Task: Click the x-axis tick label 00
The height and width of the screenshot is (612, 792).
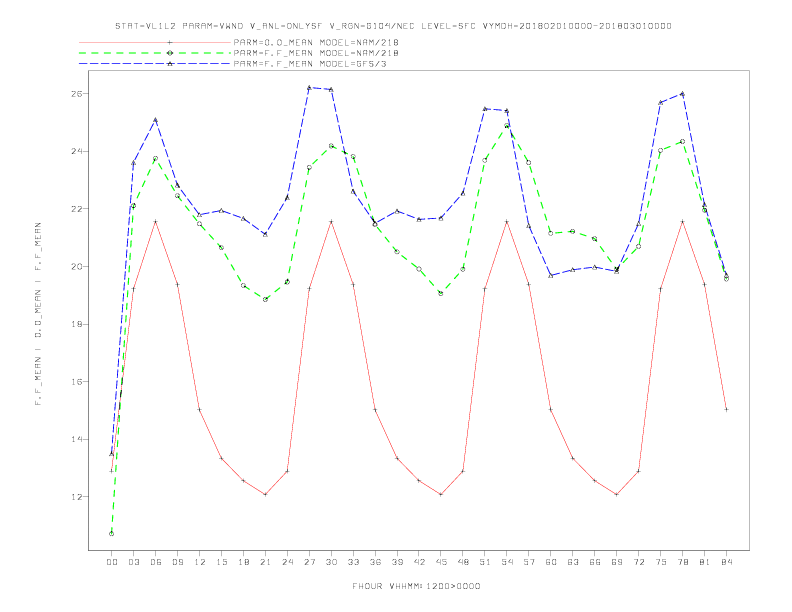Action: pyautogui.click(x=112, y=562)
